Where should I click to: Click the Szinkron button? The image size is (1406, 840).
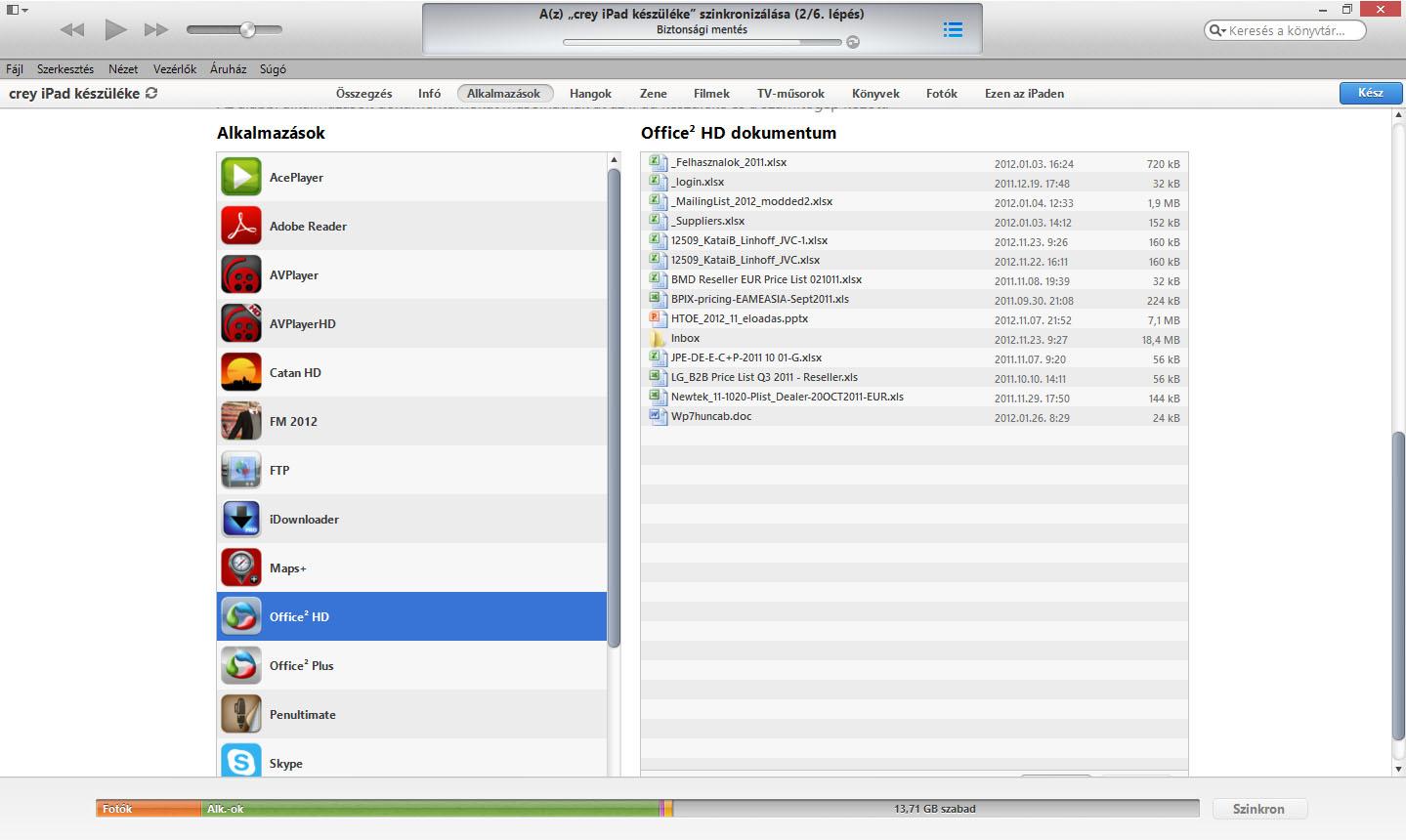1258,809
